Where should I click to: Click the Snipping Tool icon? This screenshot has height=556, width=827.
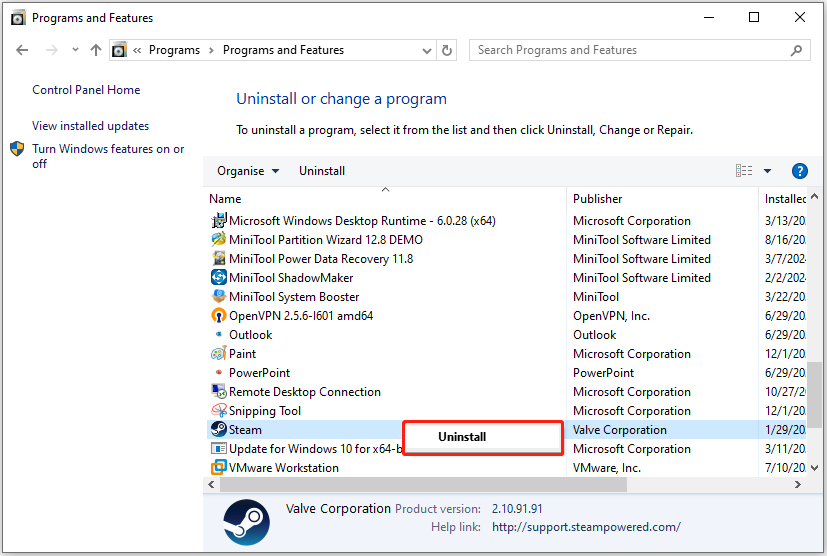point(219,411)
